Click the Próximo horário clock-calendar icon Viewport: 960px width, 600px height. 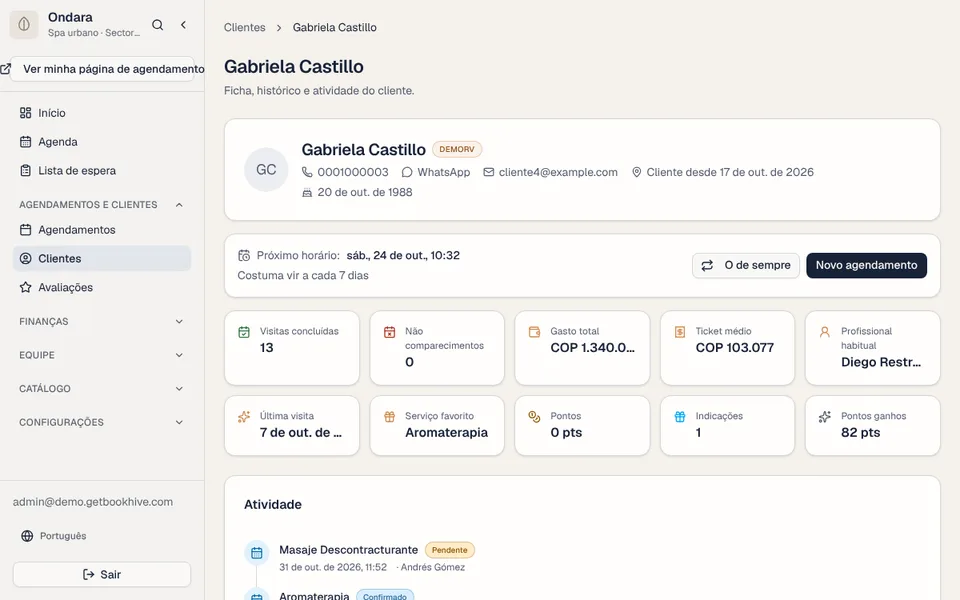(x=244, y=255)
